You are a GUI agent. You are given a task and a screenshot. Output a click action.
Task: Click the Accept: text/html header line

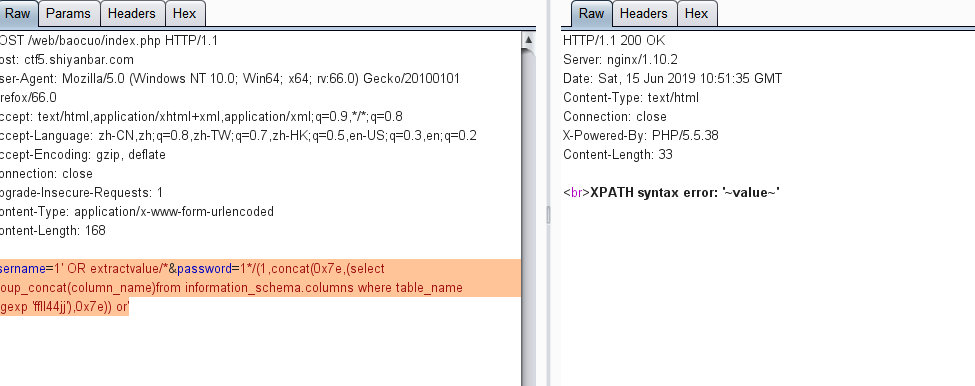(x=201, y=116)
